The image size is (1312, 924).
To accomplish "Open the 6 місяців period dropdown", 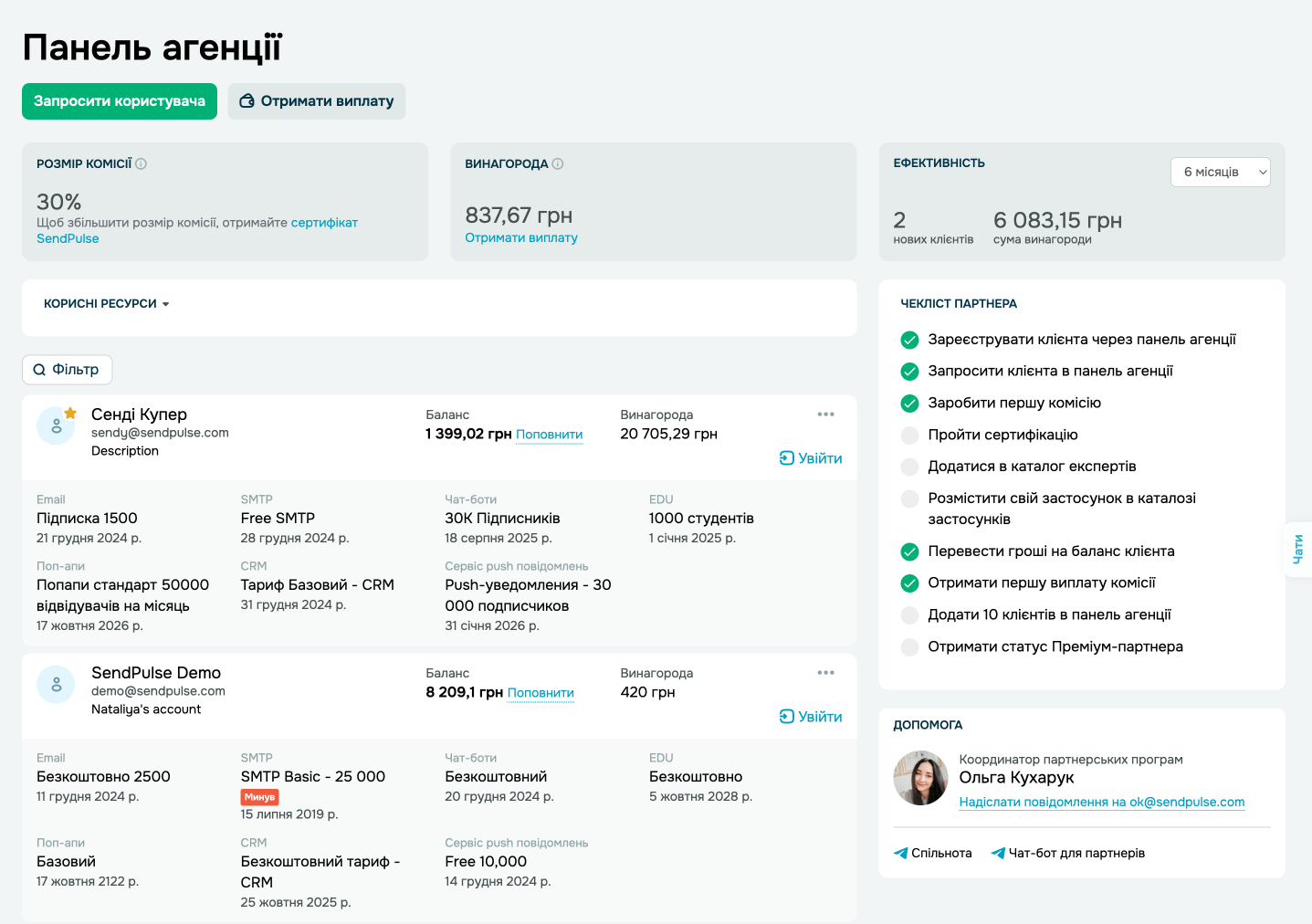I will (1220, 173).
